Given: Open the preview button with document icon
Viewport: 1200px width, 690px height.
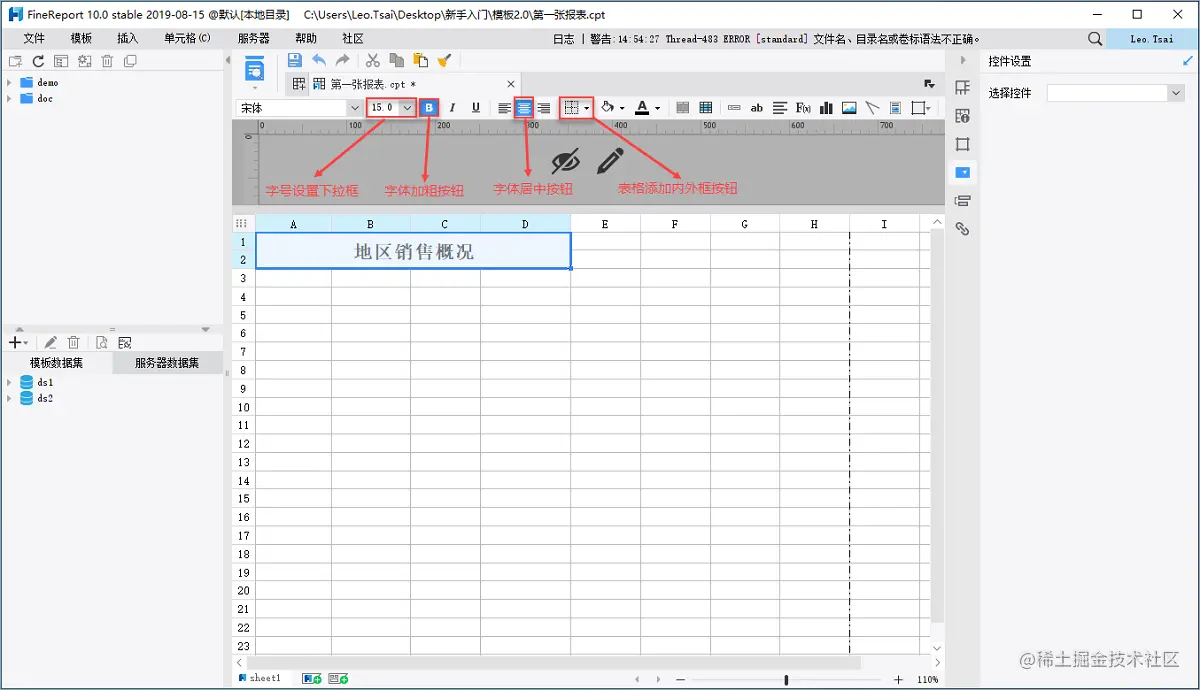Looking at the screenshot, I should (255, 70).
